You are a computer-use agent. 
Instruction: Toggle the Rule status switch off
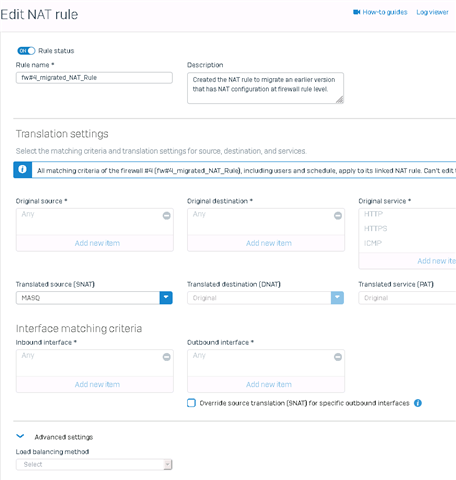click(x=26, y=51)
